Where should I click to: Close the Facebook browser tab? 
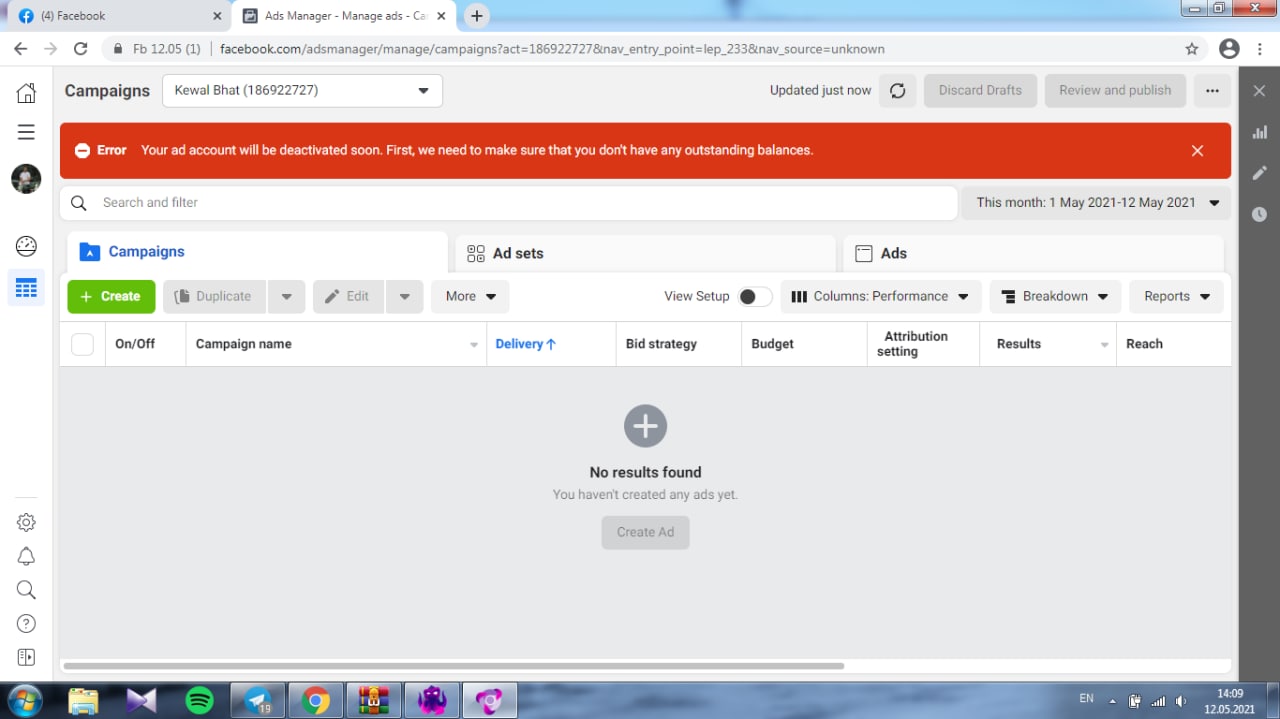point(217,16)
